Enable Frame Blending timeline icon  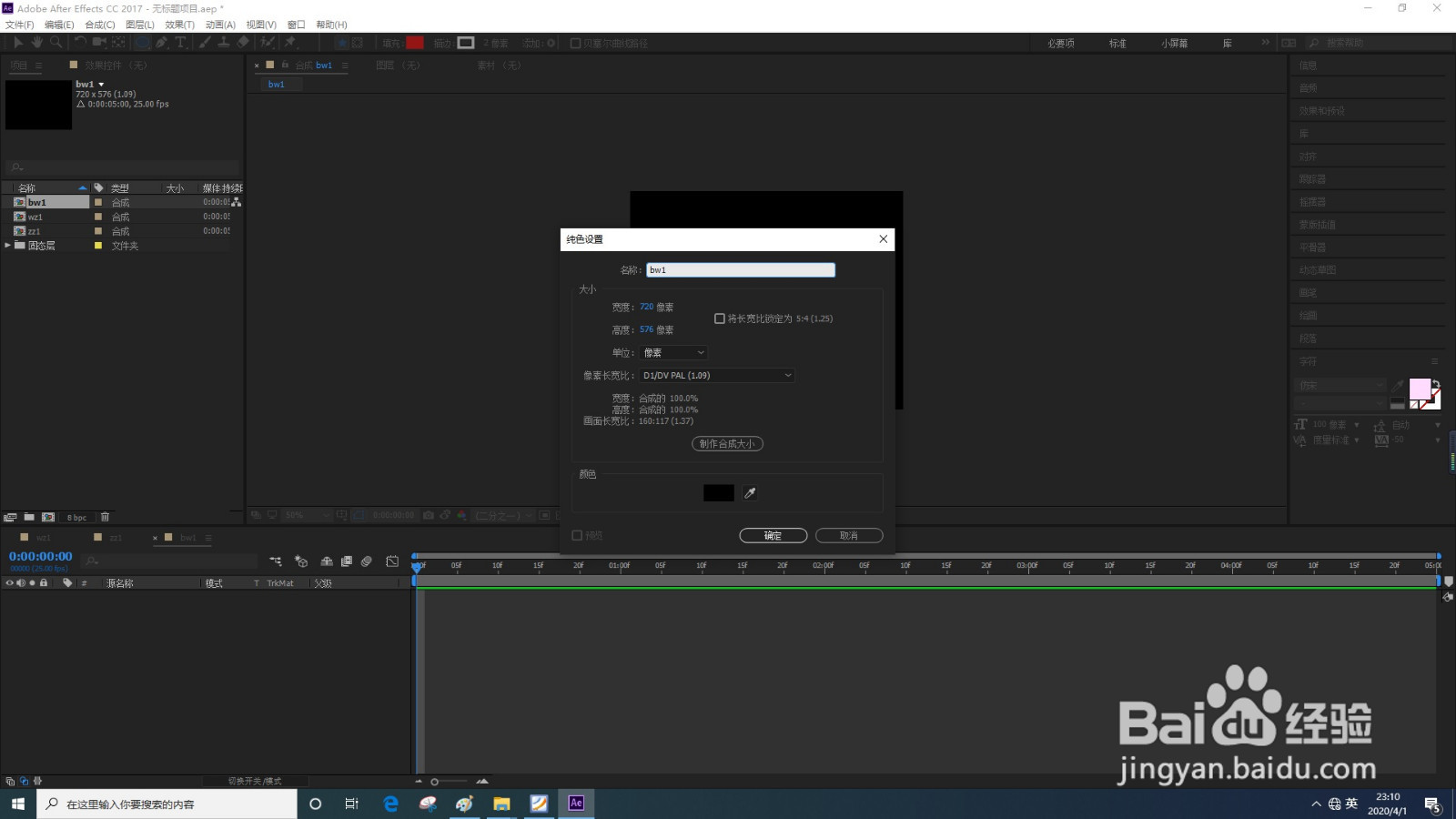[x=347, y=561]
